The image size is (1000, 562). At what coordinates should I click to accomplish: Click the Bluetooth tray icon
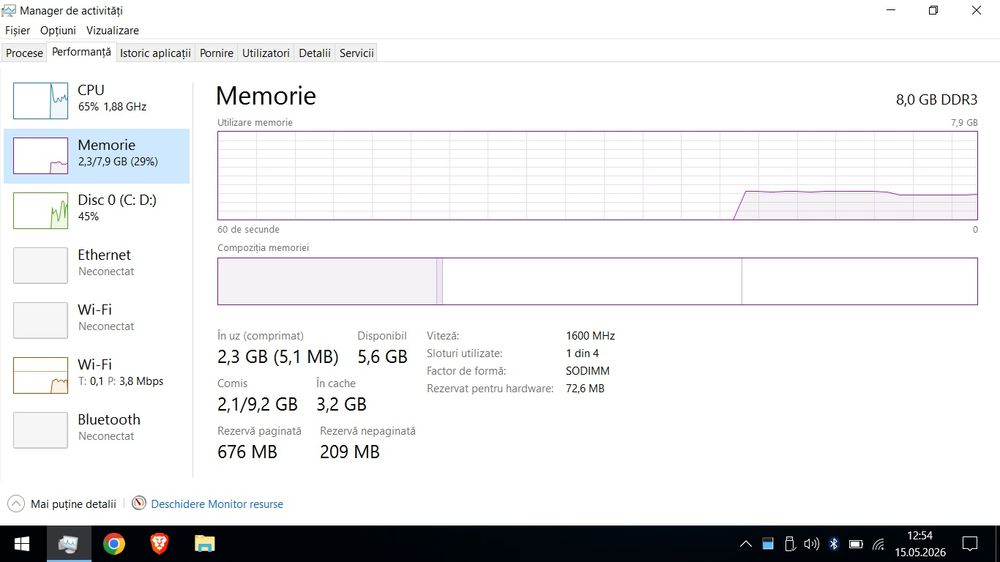[x=834, y=544]
